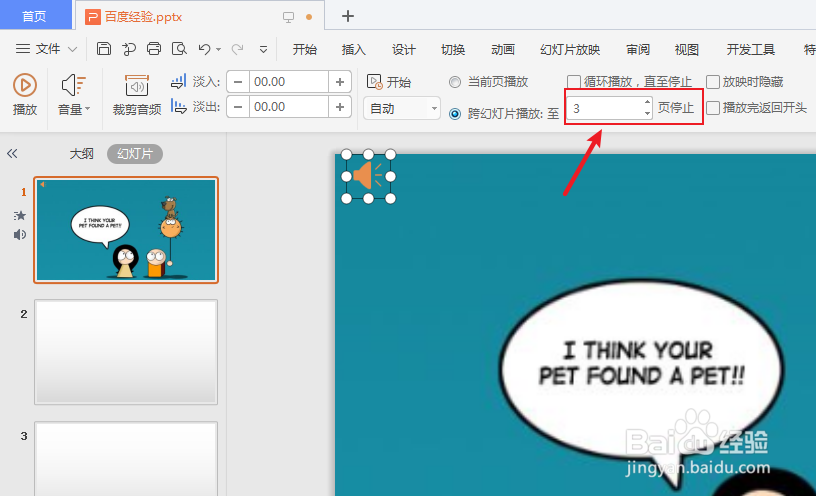Decrease fade-out time with minus button
The height and width of the screenshot is (496, 816).
tap(238, 107)
